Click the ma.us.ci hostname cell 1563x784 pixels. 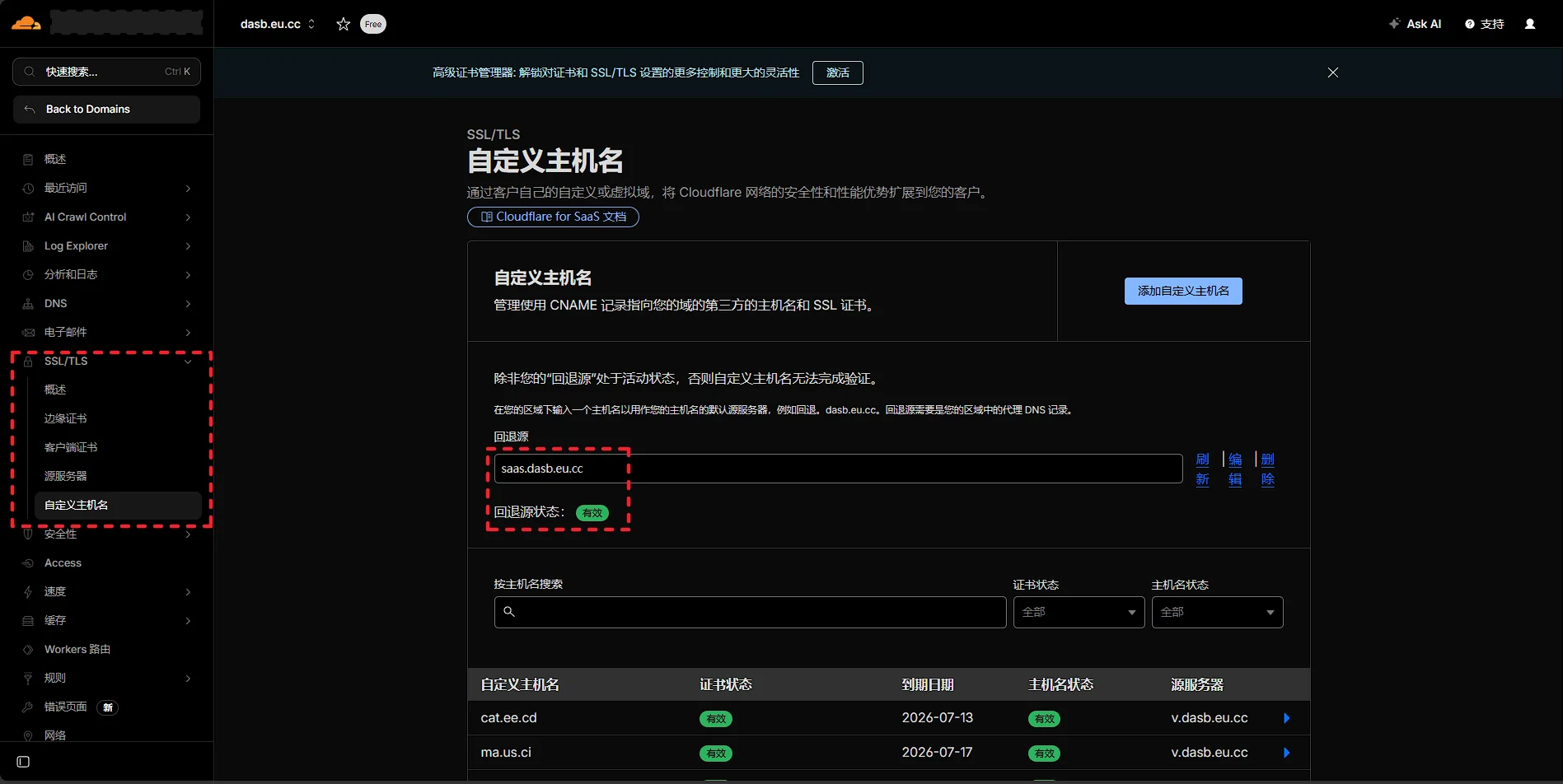(x=506, y=753)
